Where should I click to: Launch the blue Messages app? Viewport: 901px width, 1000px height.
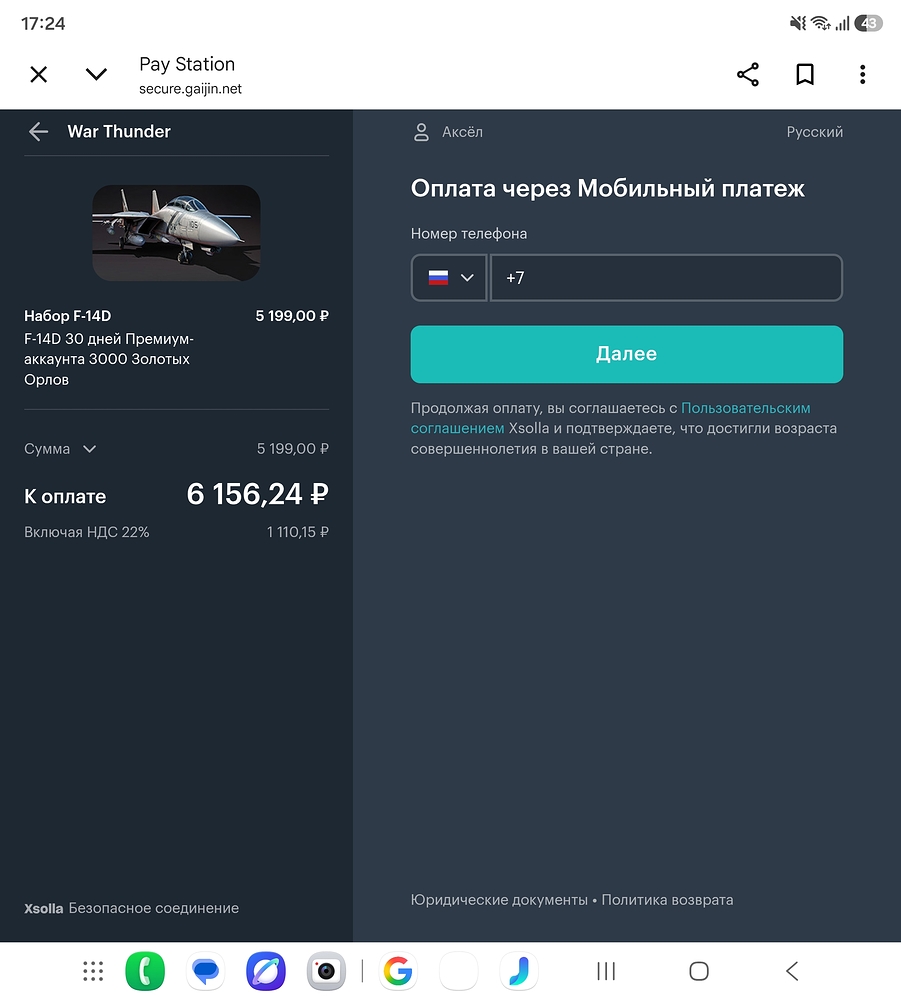click(x=205, y=971)
